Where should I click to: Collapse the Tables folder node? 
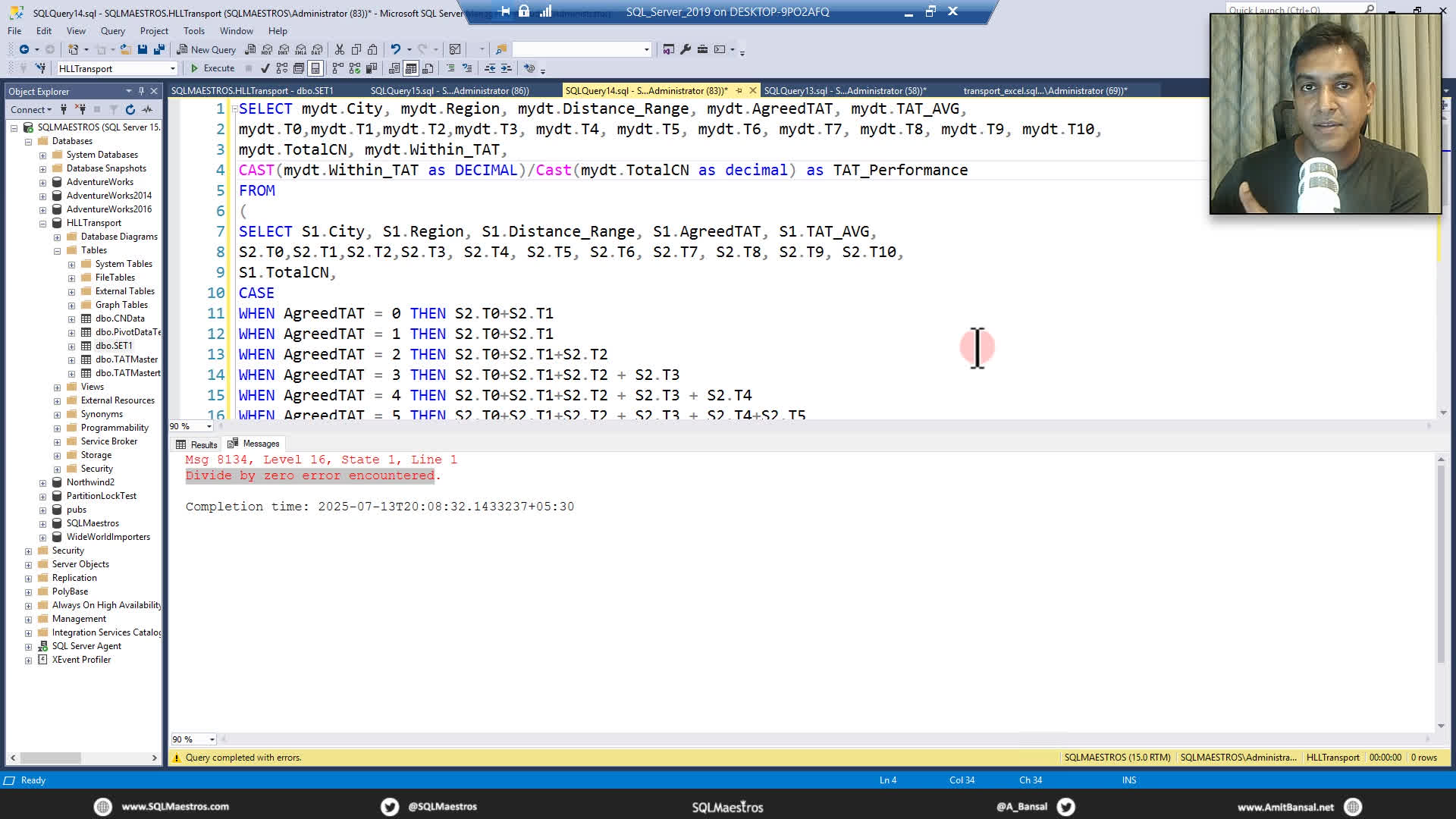coord(57,251)
